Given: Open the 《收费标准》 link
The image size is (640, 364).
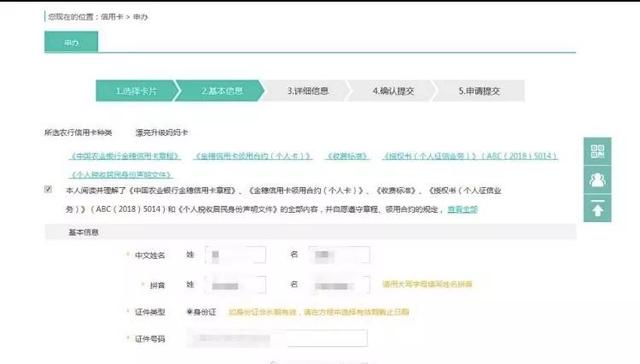Looking at the screenshot, I should 347,156.
